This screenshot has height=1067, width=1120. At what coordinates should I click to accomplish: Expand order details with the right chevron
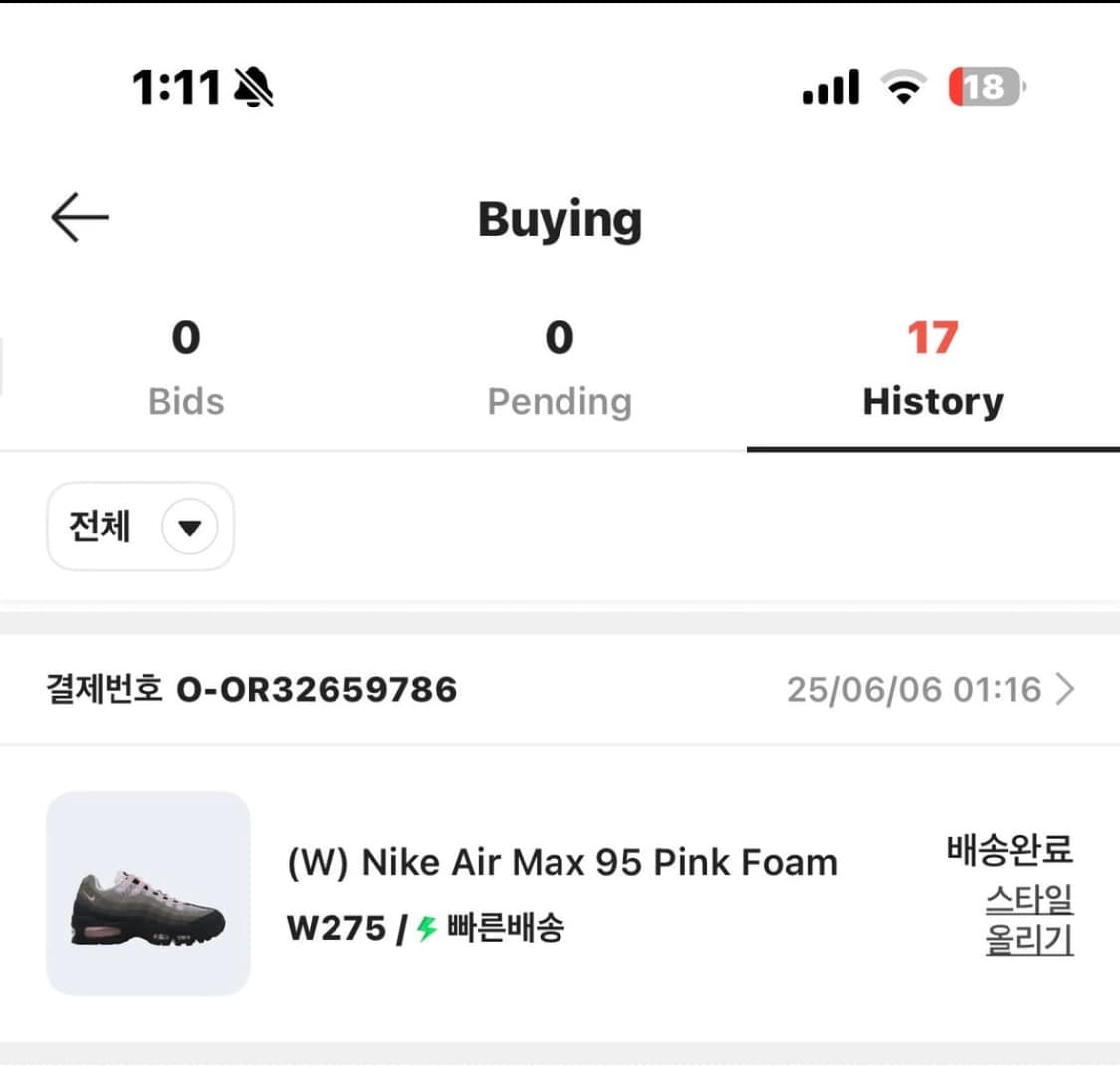click(x=1070, y=688)
